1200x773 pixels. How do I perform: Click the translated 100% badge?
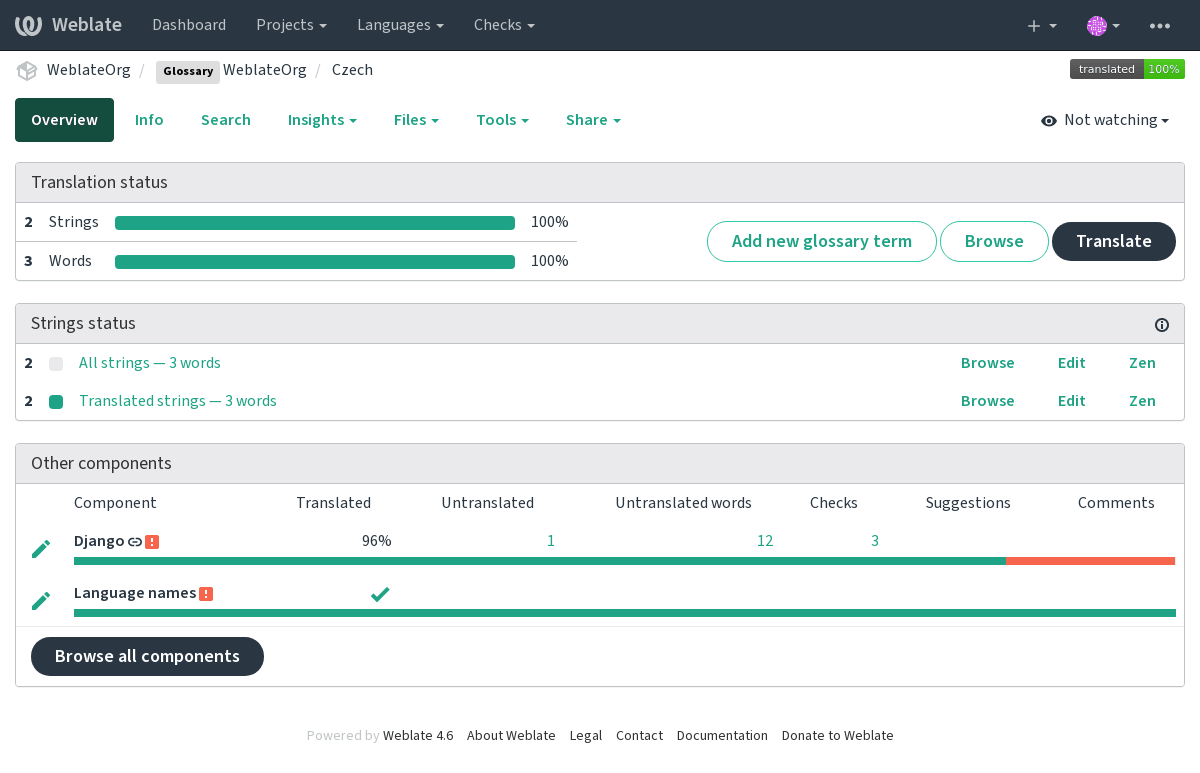tap(1127, 69)
